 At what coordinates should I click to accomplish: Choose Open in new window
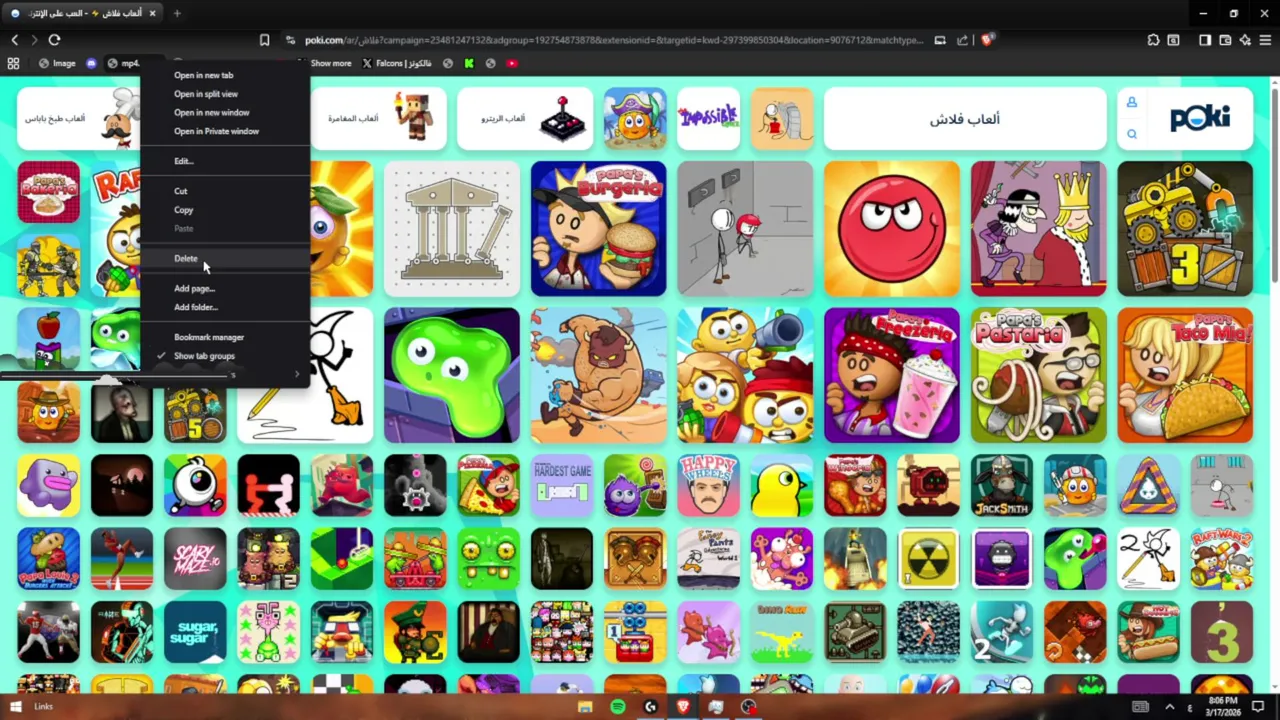[x=225, y=112]
